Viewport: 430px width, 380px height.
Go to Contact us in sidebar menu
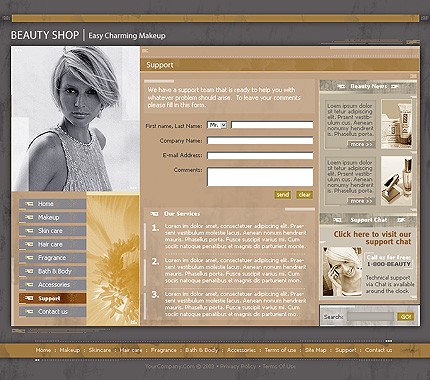(53, 312)
